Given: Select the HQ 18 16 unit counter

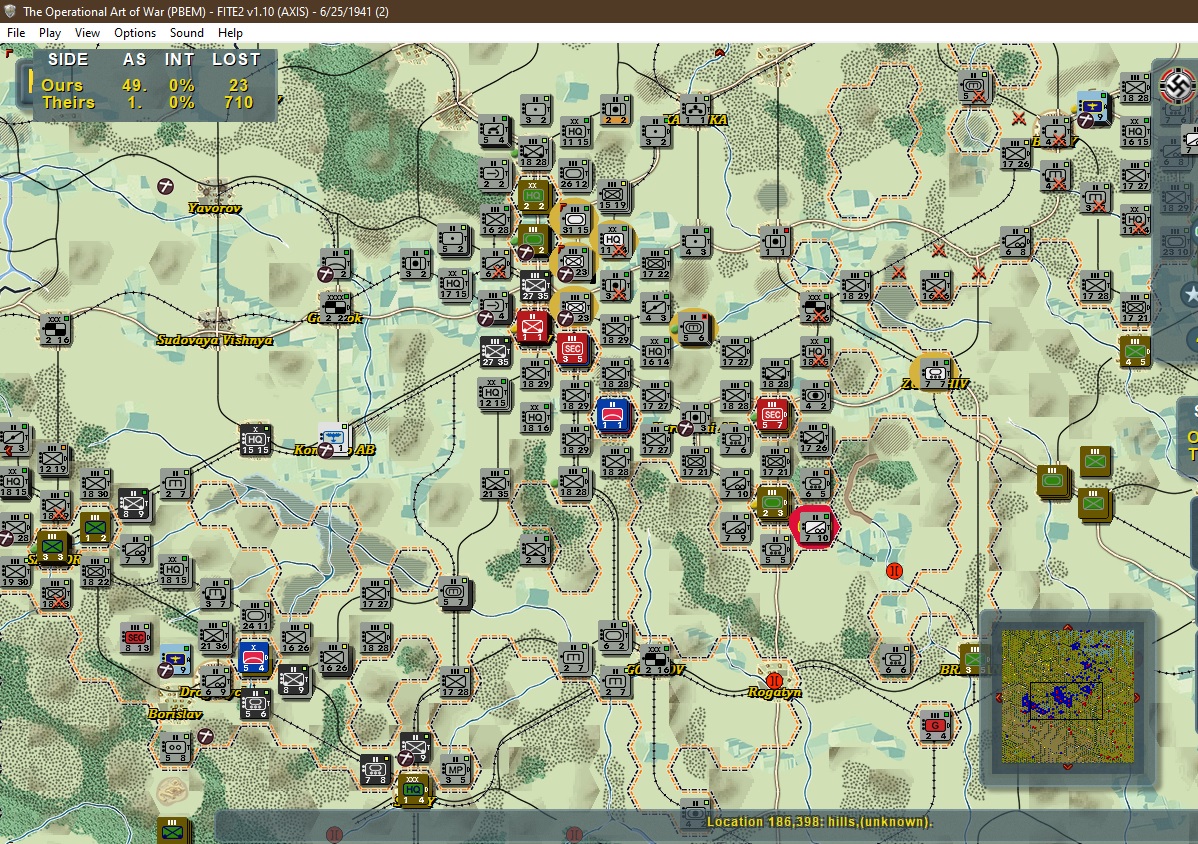Looking at the screenshot, I should click(x=535, y=419).
